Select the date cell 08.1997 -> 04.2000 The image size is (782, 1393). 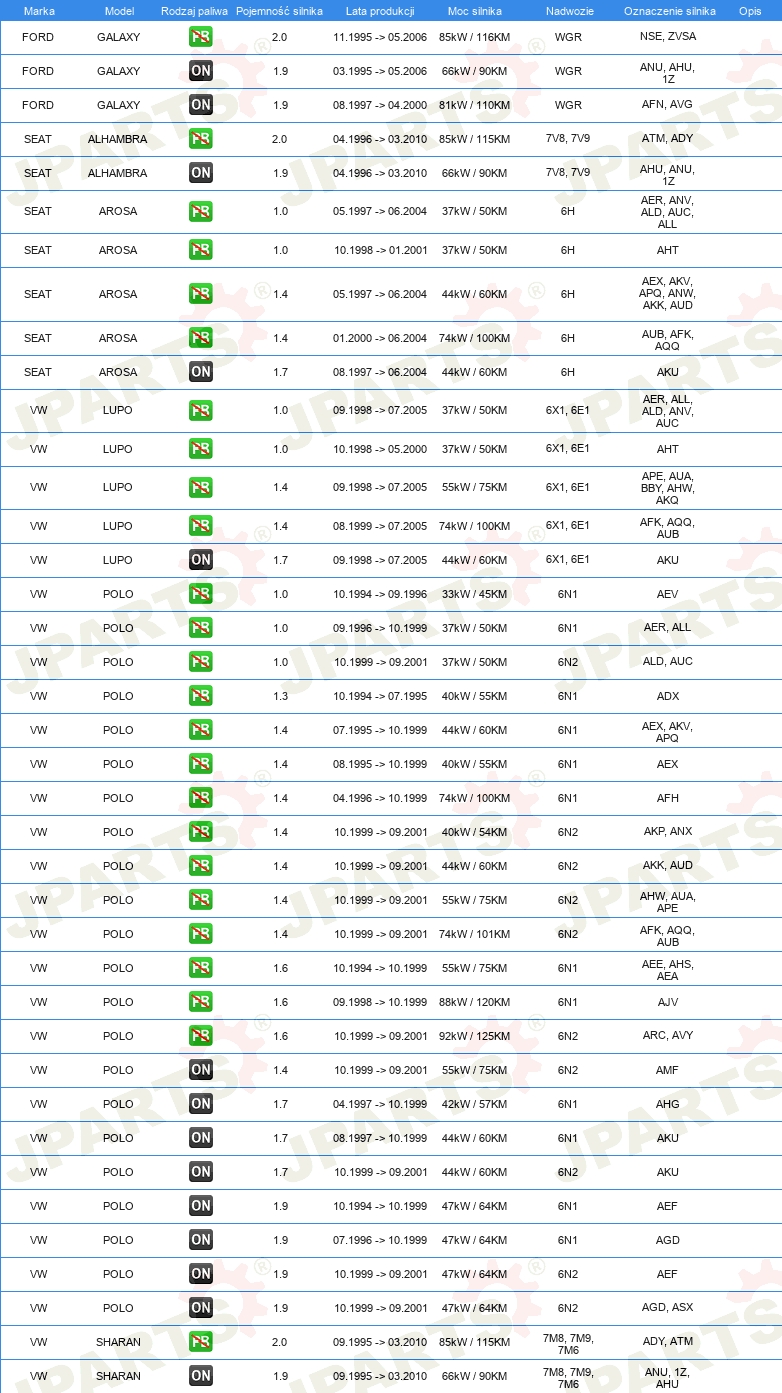[x=380, y=105]
